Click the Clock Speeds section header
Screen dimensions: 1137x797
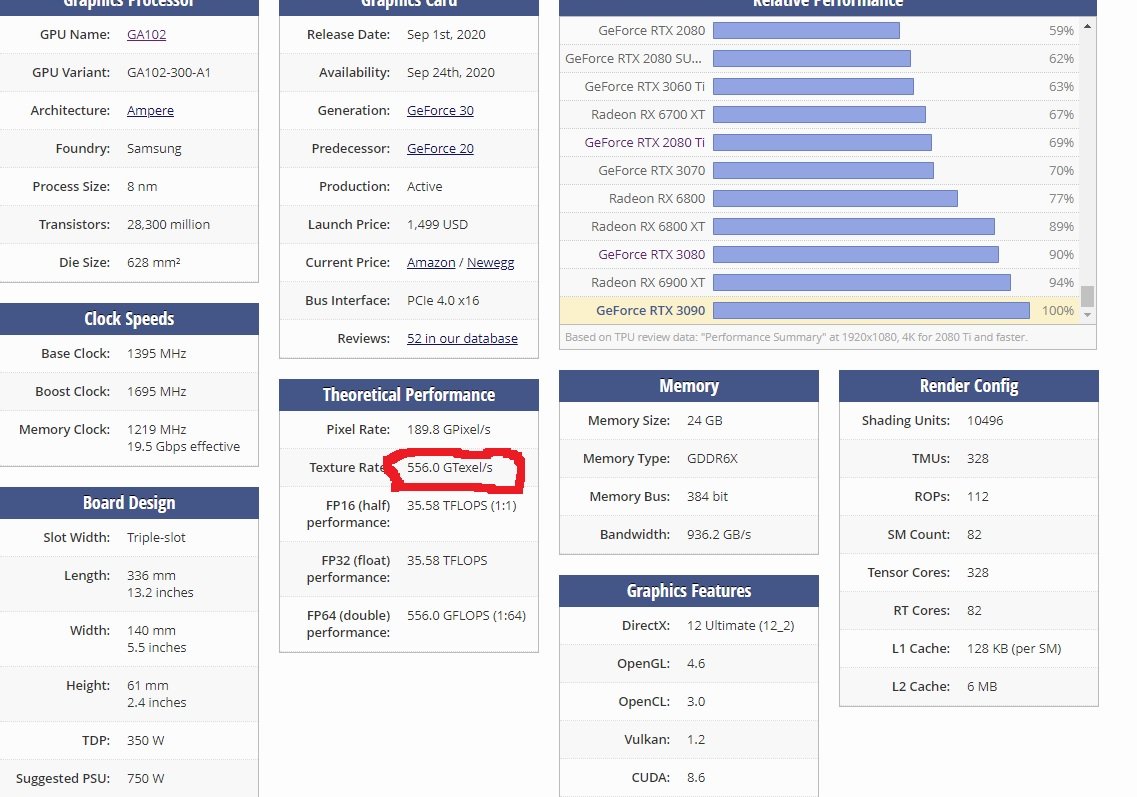coord(129,319)
